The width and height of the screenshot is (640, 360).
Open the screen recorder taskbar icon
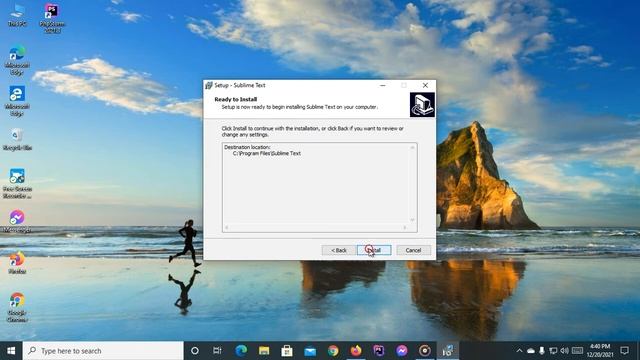(425, 351)
